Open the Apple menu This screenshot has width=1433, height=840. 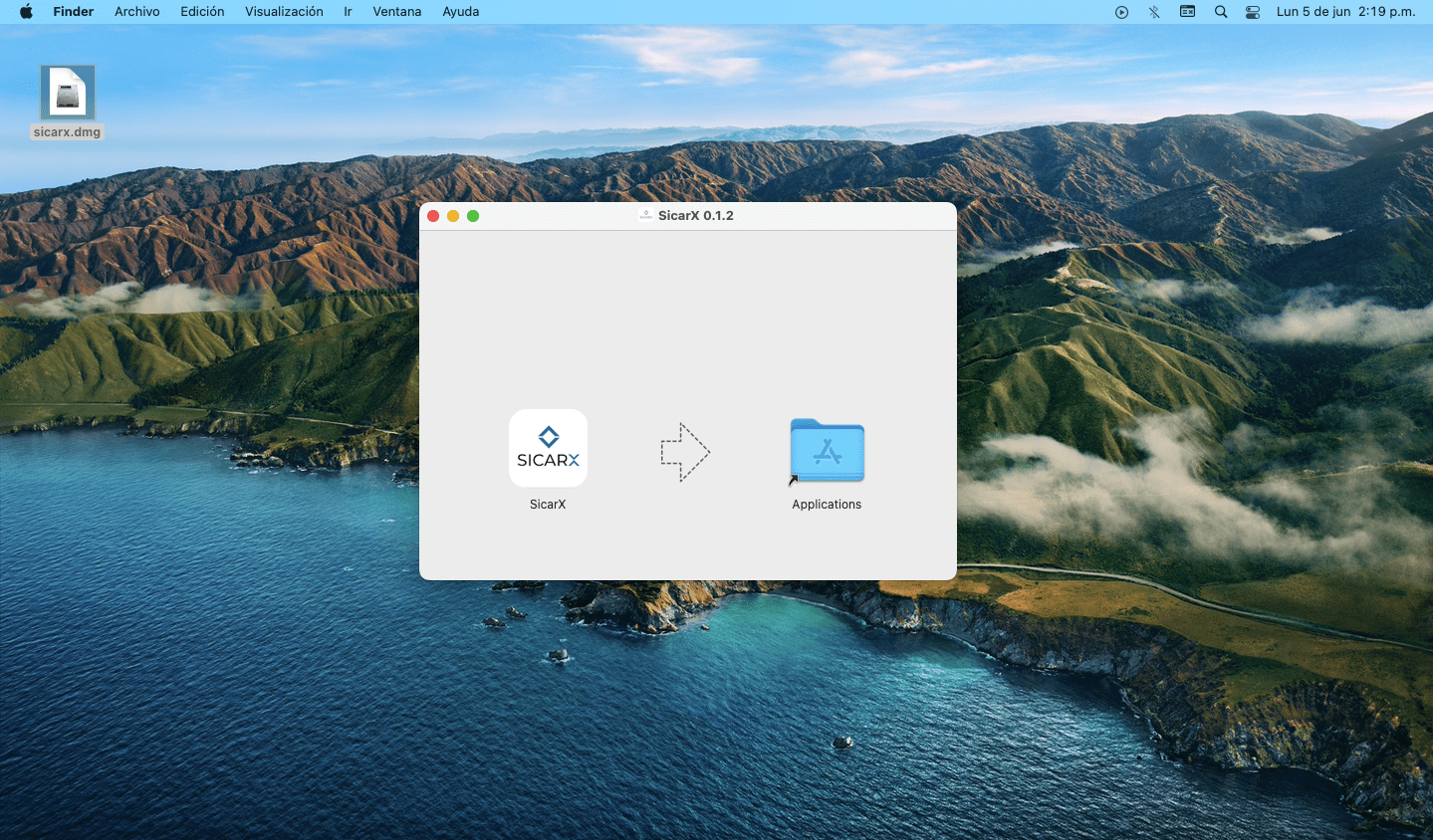pos(24,11)
